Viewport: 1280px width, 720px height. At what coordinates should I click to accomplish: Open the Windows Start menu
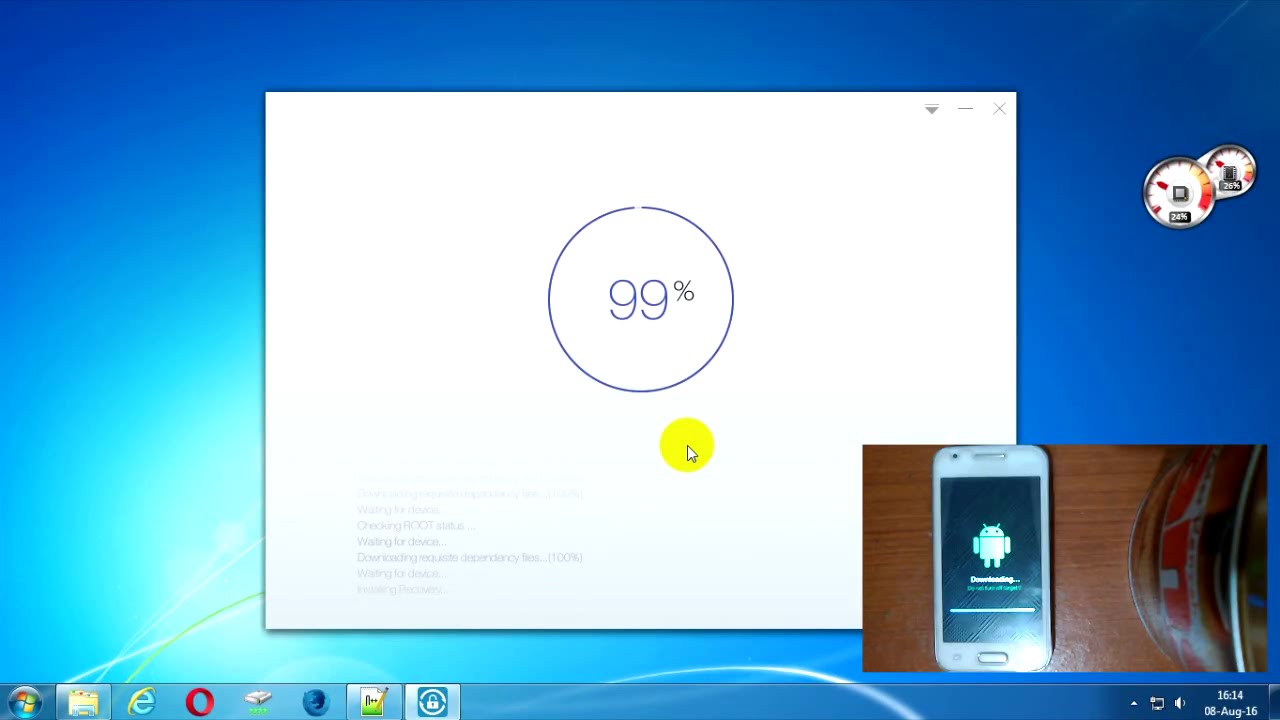point(24,702)
